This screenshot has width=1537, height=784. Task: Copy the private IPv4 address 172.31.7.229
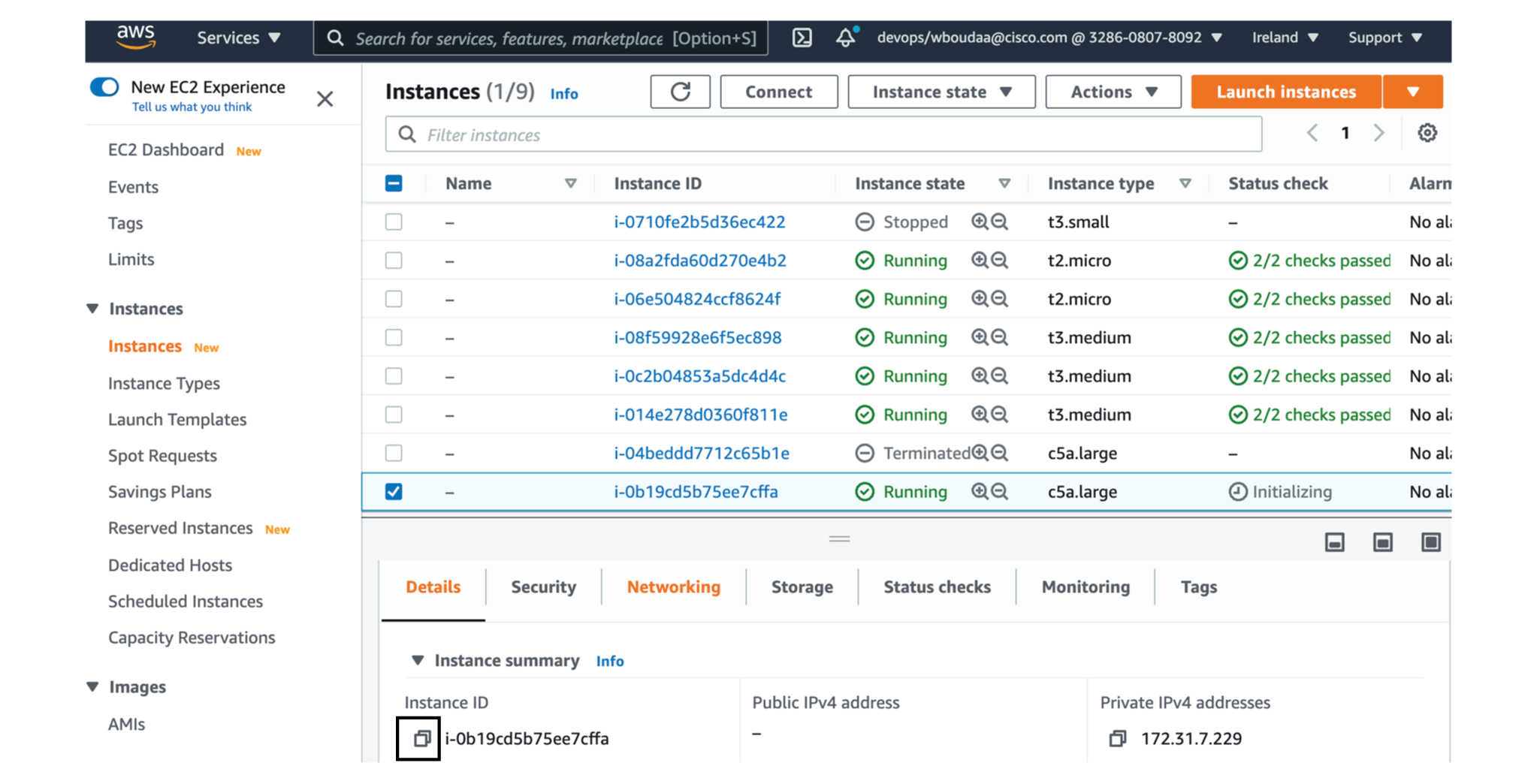(x=1118, y=739)
